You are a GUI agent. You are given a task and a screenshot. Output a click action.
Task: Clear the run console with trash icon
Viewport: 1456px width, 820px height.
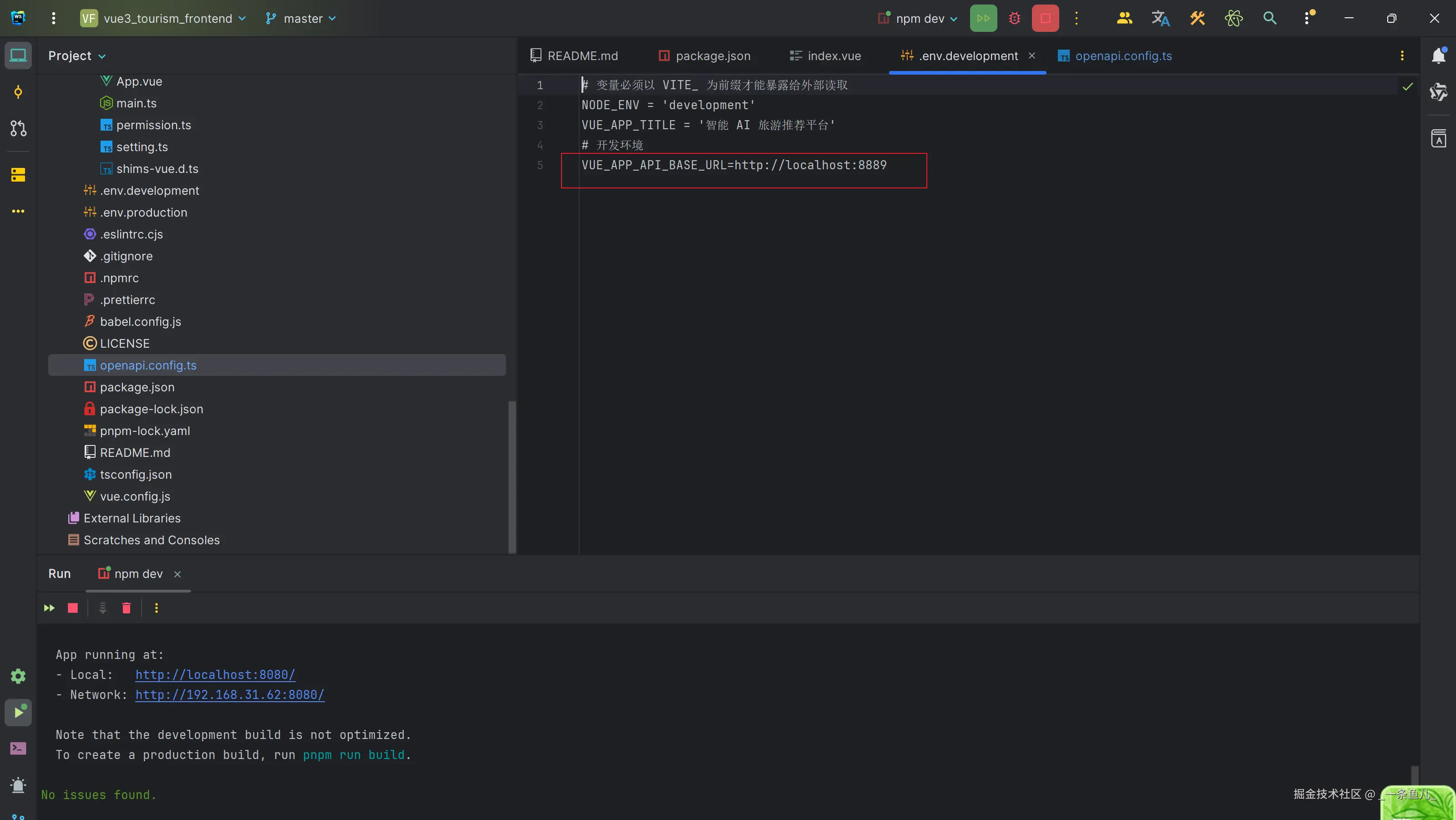[x=126, y=608]
